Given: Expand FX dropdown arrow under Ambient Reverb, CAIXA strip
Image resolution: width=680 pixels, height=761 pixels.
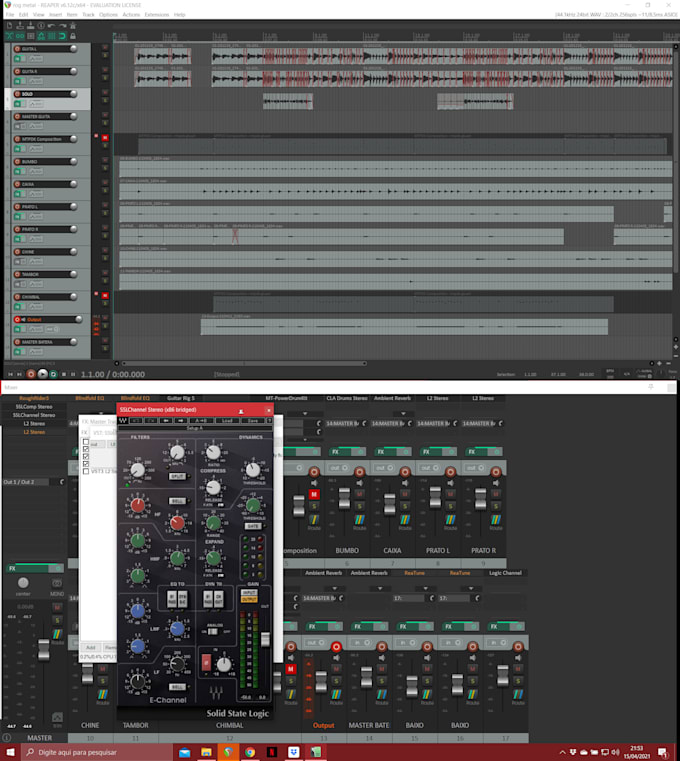Looking at the screenshot, I should [x=403, y=414].
